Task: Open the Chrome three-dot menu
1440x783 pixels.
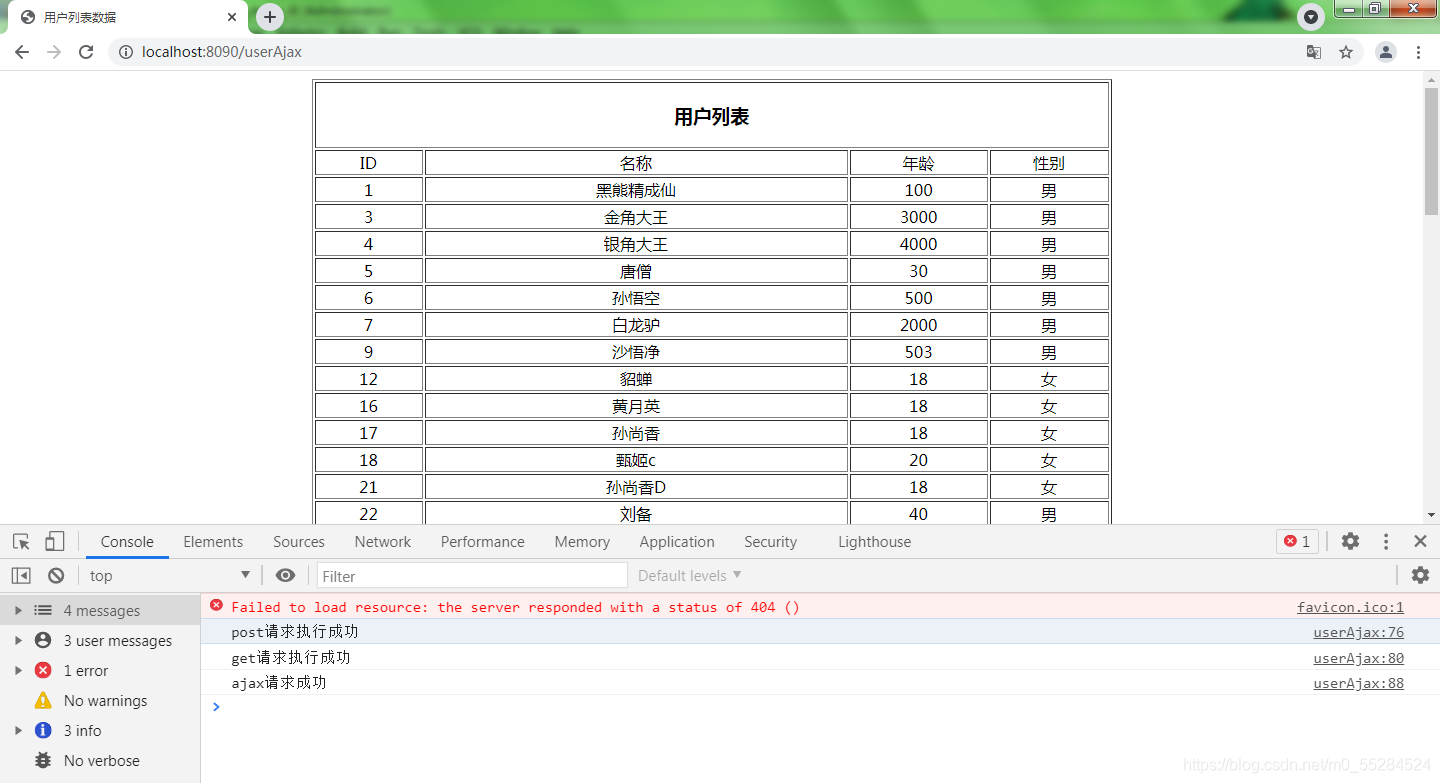Action: 1419,52
